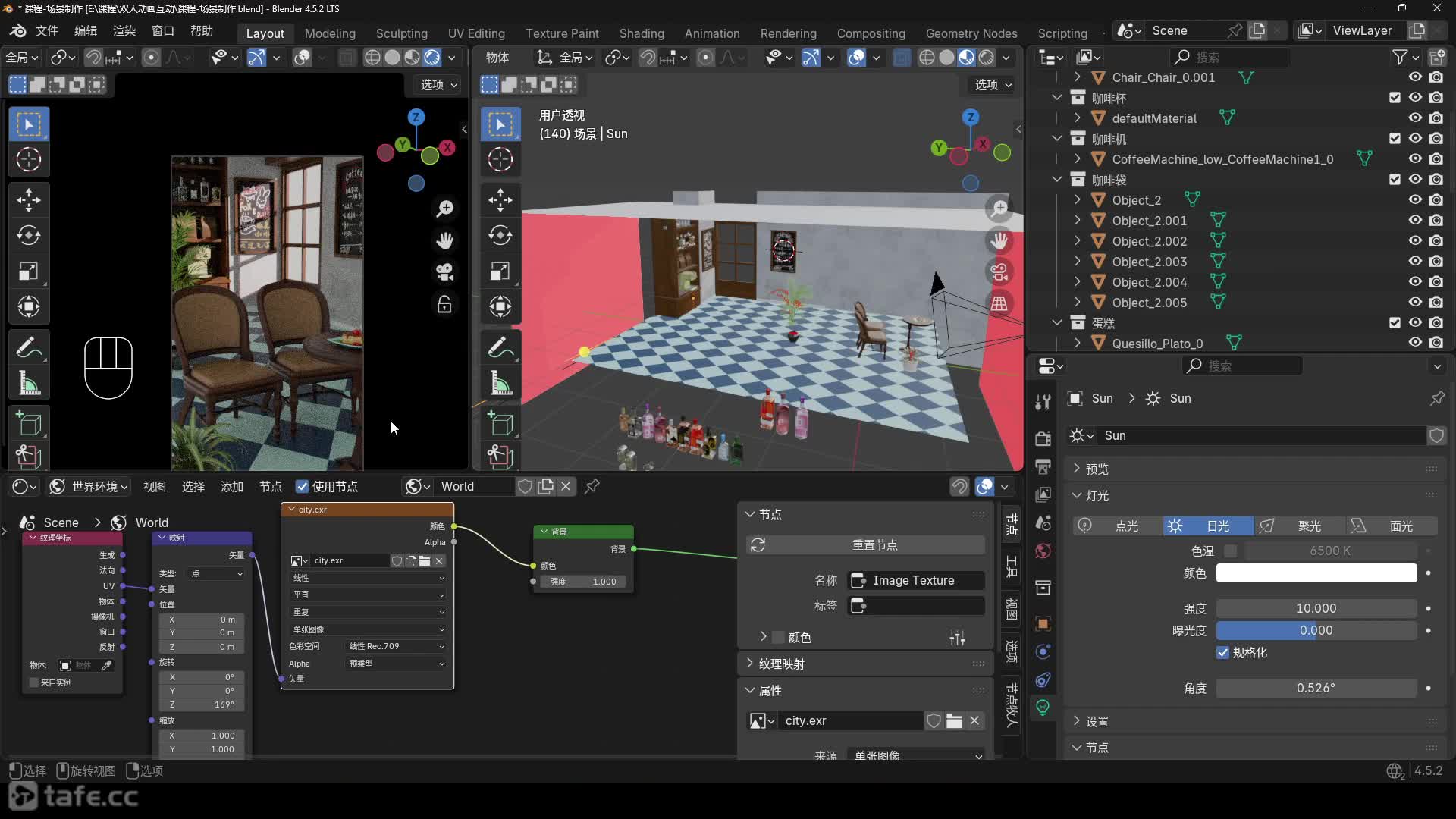Click the pan hand icon in left viewport

445,241
